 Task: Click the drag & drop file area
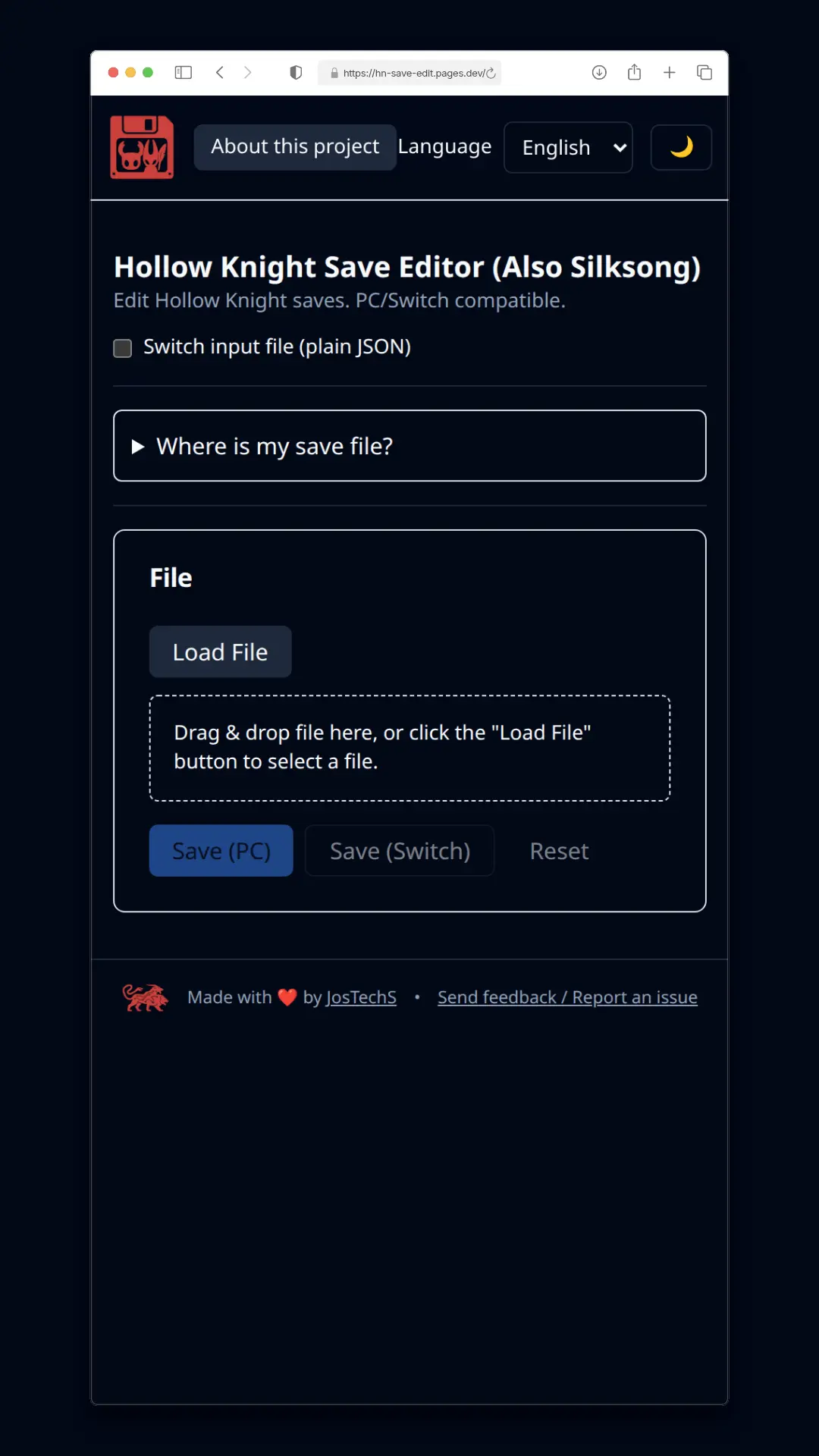coord(409,748)
